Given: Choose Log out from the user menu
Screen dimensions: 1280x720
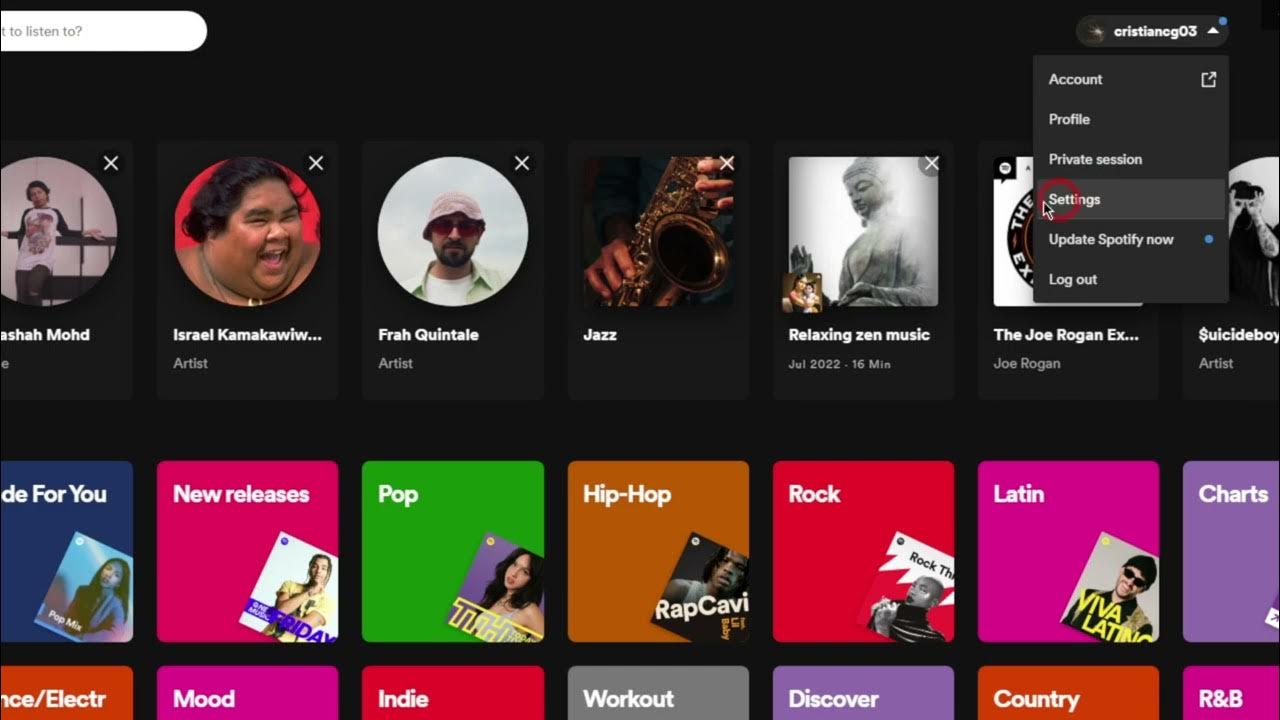Looking at the screenshot, I should click(1130, 279).
